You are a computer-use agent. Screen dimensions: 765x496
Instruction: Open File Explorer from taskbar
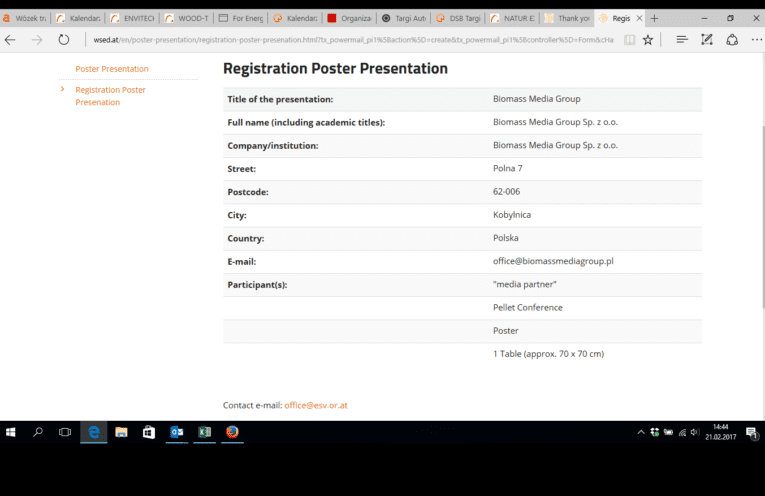pos(121,432)
